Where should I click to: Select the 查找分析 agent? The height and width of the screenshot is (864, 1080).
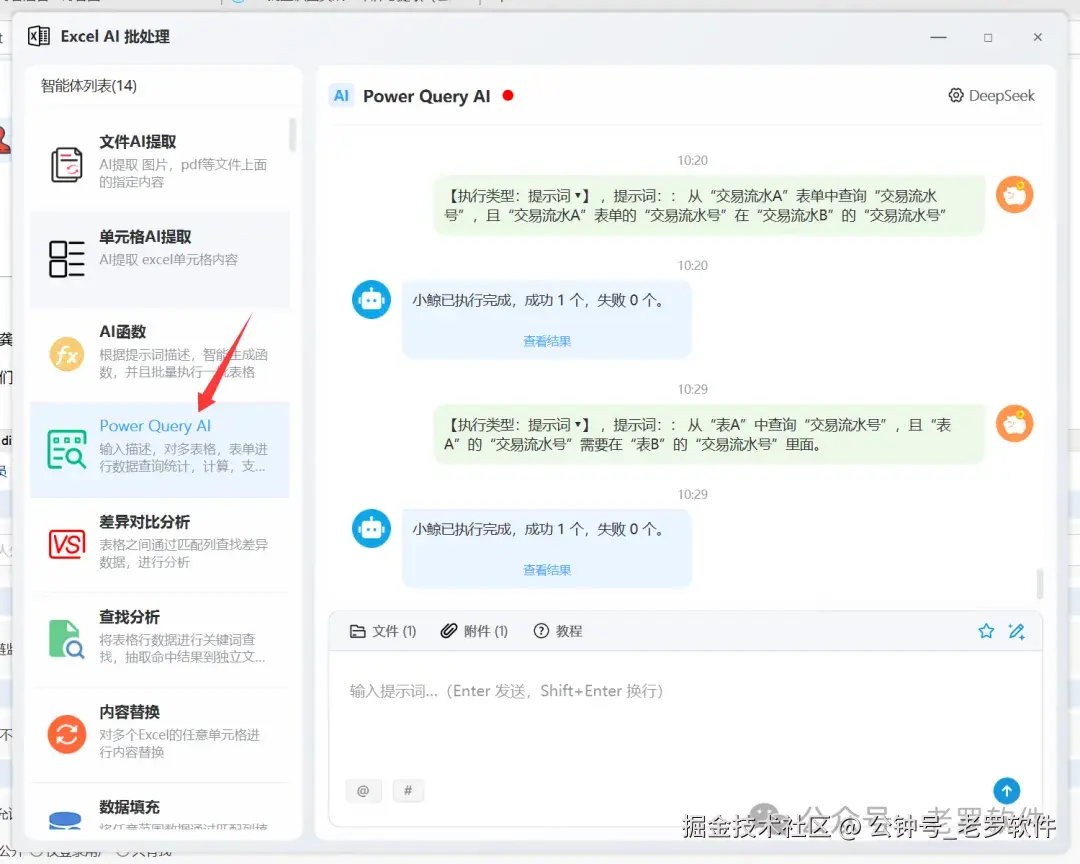tap(160, 639)
